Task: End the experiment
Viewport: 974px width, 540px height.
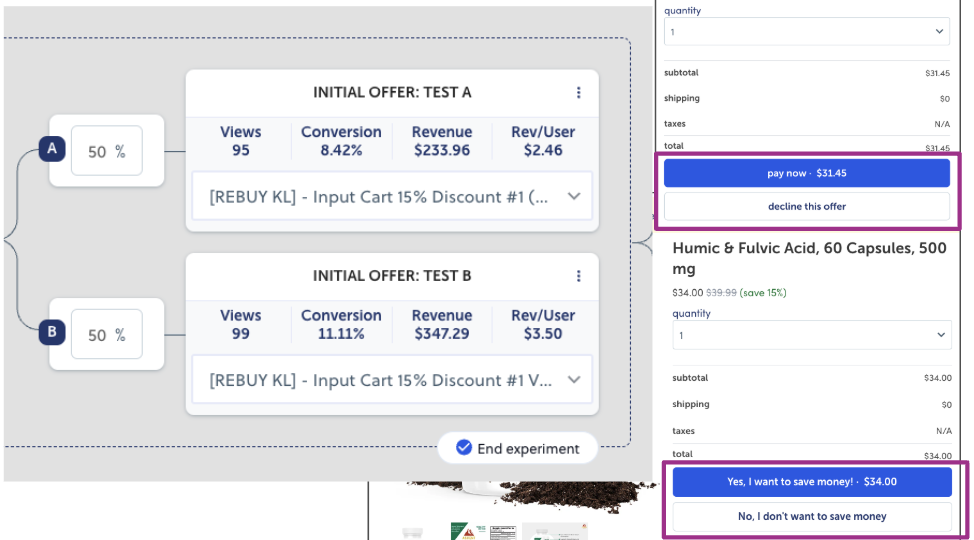Action: pyautogui.click(x=517, y=448)
